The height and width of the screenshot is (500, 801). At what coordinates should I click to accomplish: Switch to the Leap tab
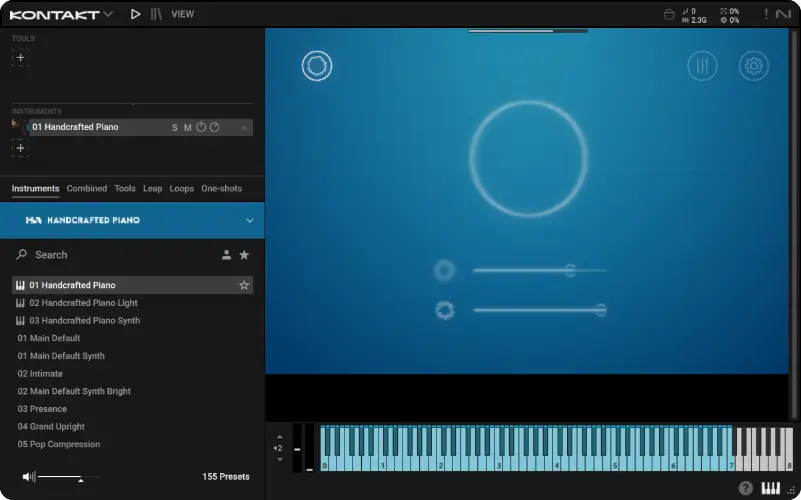point(153,188)
